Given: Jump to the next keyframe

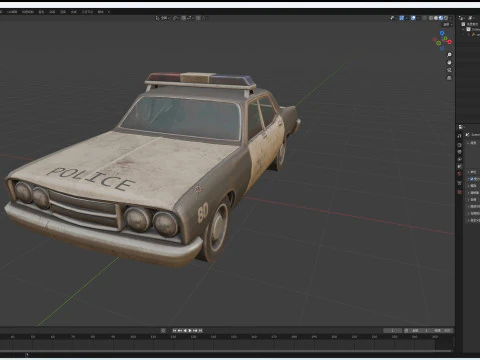Looking at the screenshot, I should tap(195, 331).
